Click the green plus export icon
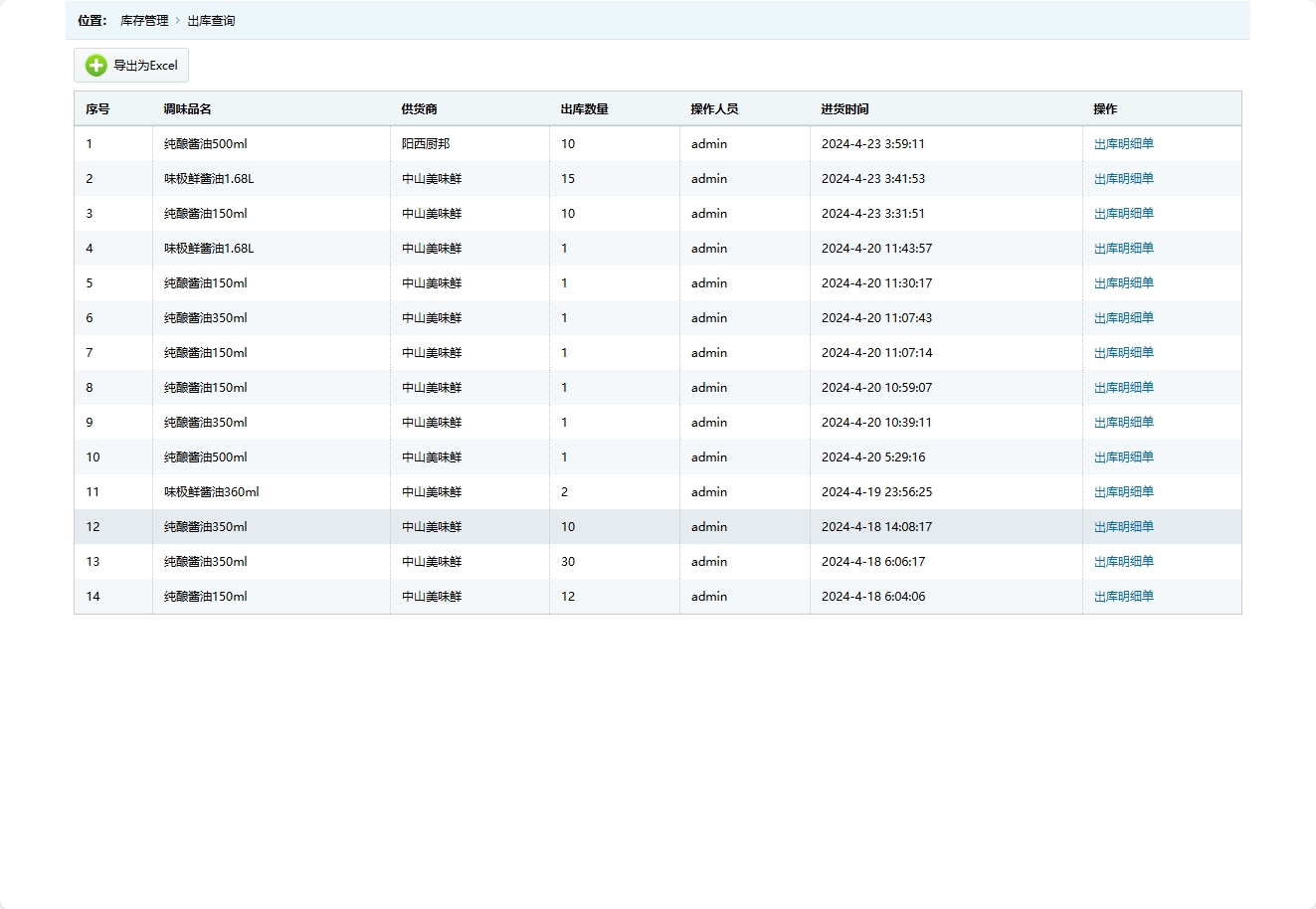Screen dimensions: 1316x909 click(x=95, y=66)
